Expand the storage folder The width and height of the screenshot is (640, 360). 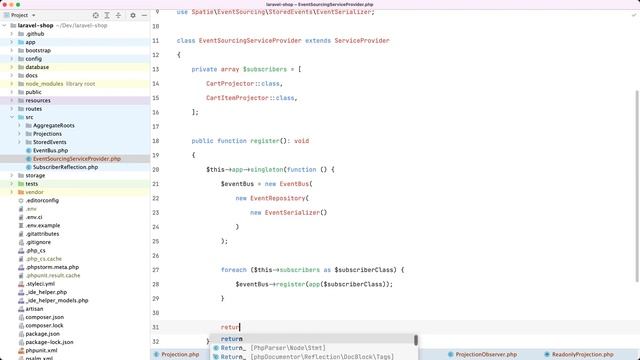coord(12,176)
